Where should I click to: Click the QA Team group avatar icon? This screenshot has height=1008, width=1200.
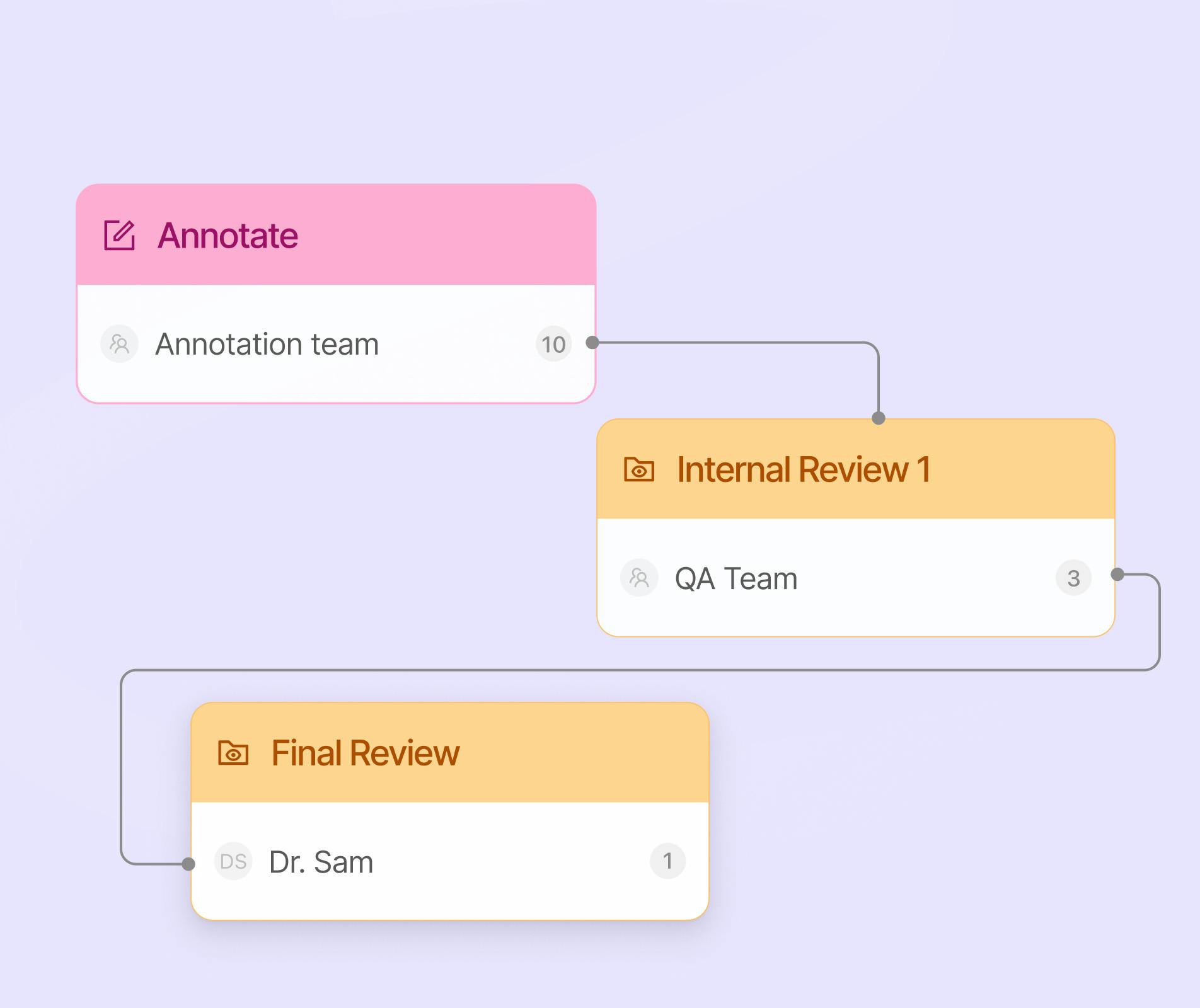(639, 578)
